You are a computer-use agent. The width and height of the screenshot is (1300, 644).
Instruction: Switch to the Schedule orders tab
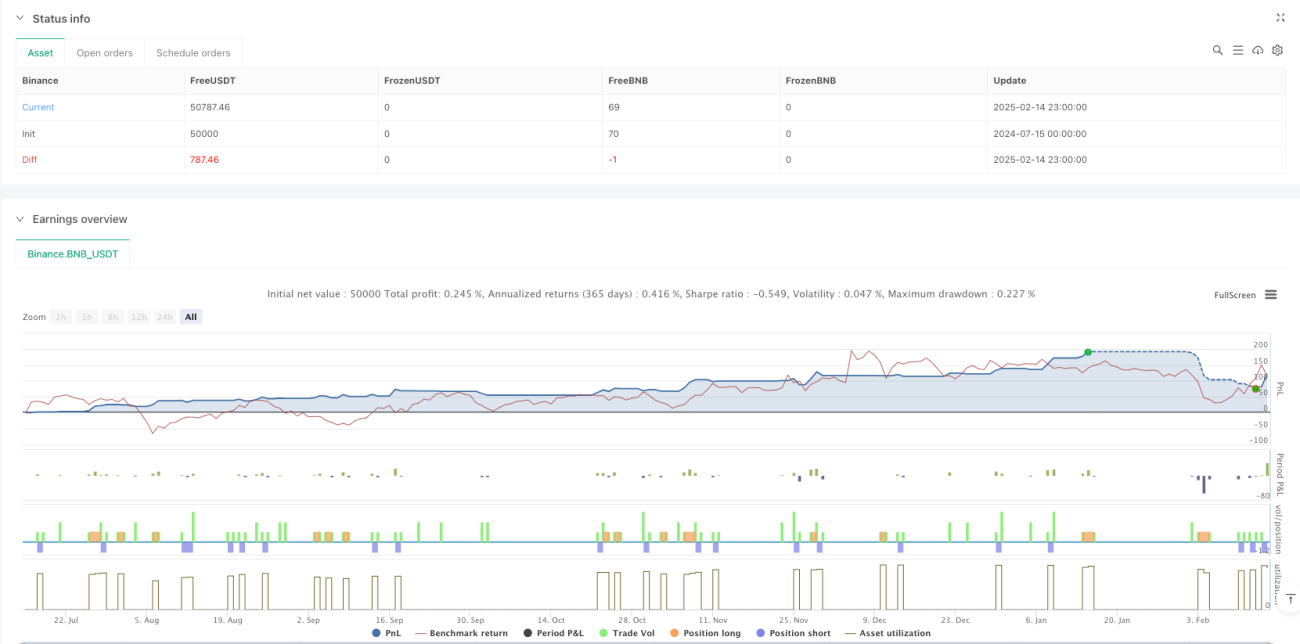193,53
